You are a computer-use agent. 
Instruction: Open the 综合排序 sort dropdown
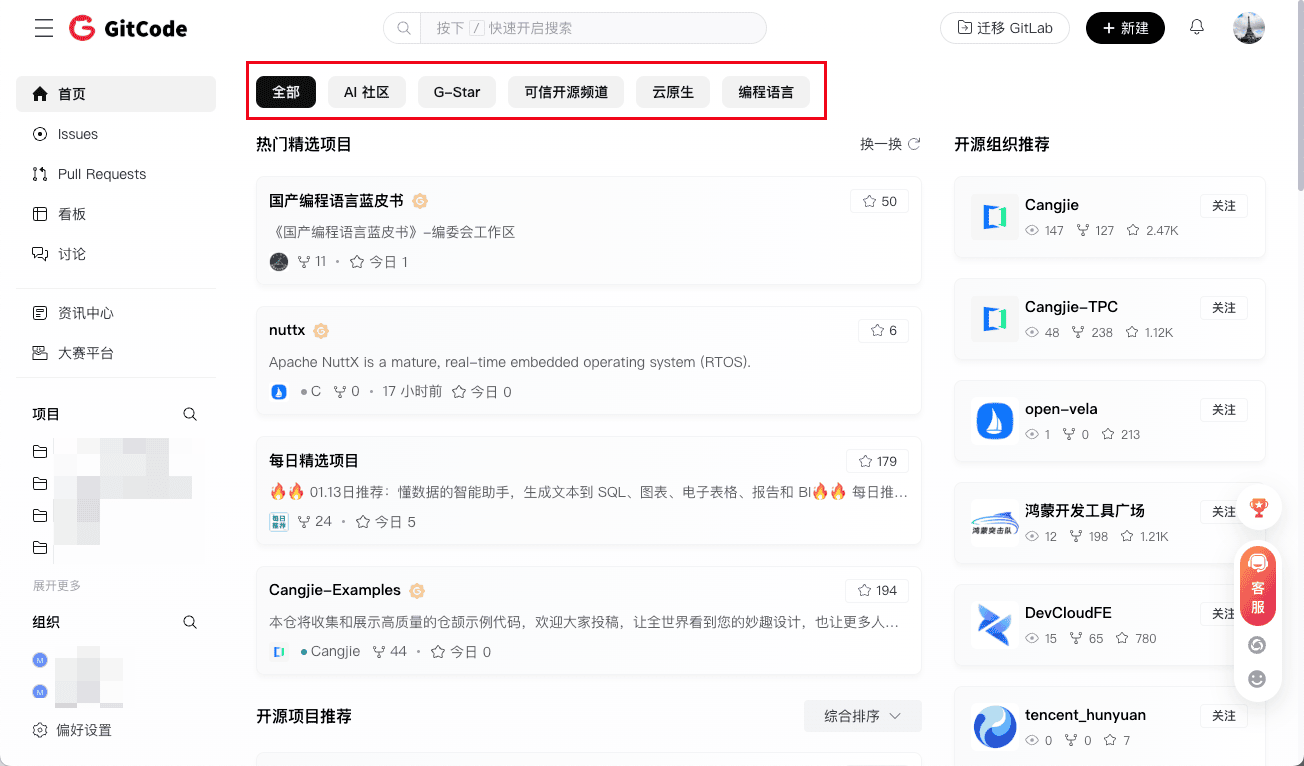point(862,716)
